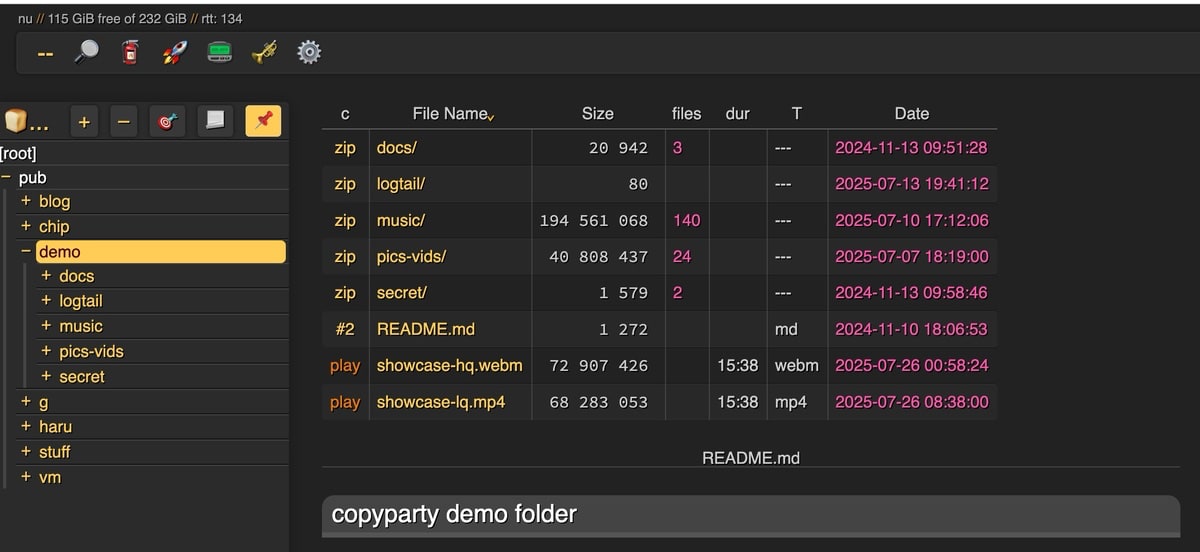Click the fire extinguisher unpost icon
This screenshot has height=552, width=1200.
130,52
